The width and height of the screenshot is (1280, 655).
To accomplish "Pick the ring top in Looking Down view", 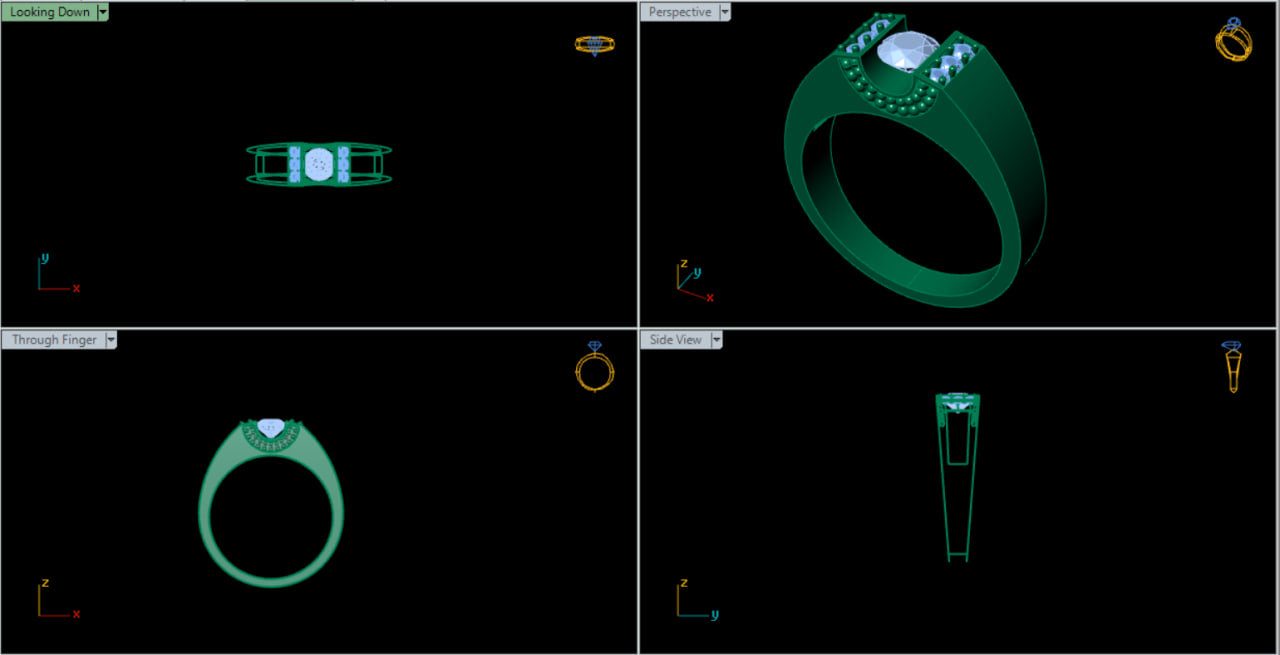I will pos(318,163).
